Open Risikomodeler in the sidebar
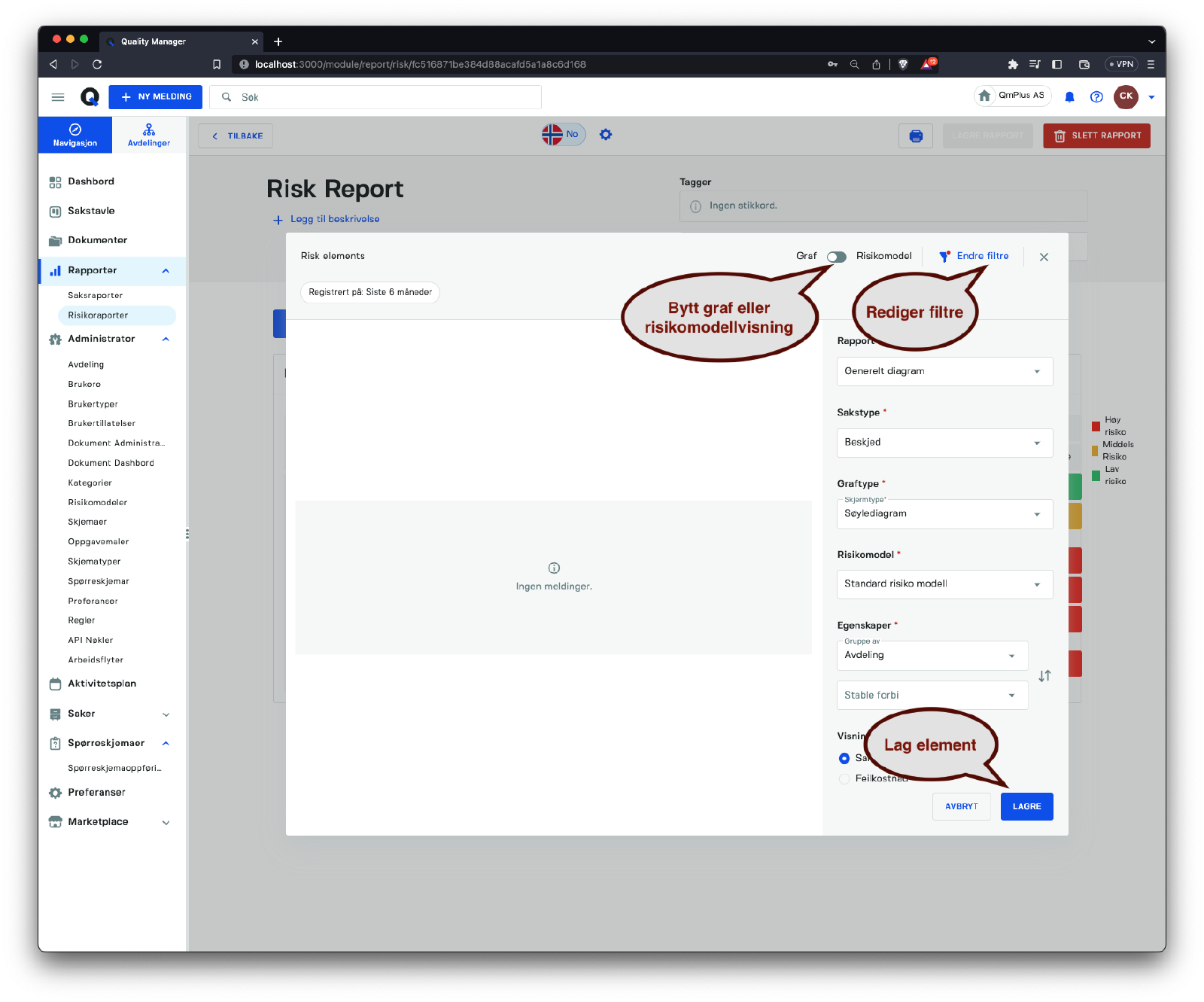 pos(98,502)
